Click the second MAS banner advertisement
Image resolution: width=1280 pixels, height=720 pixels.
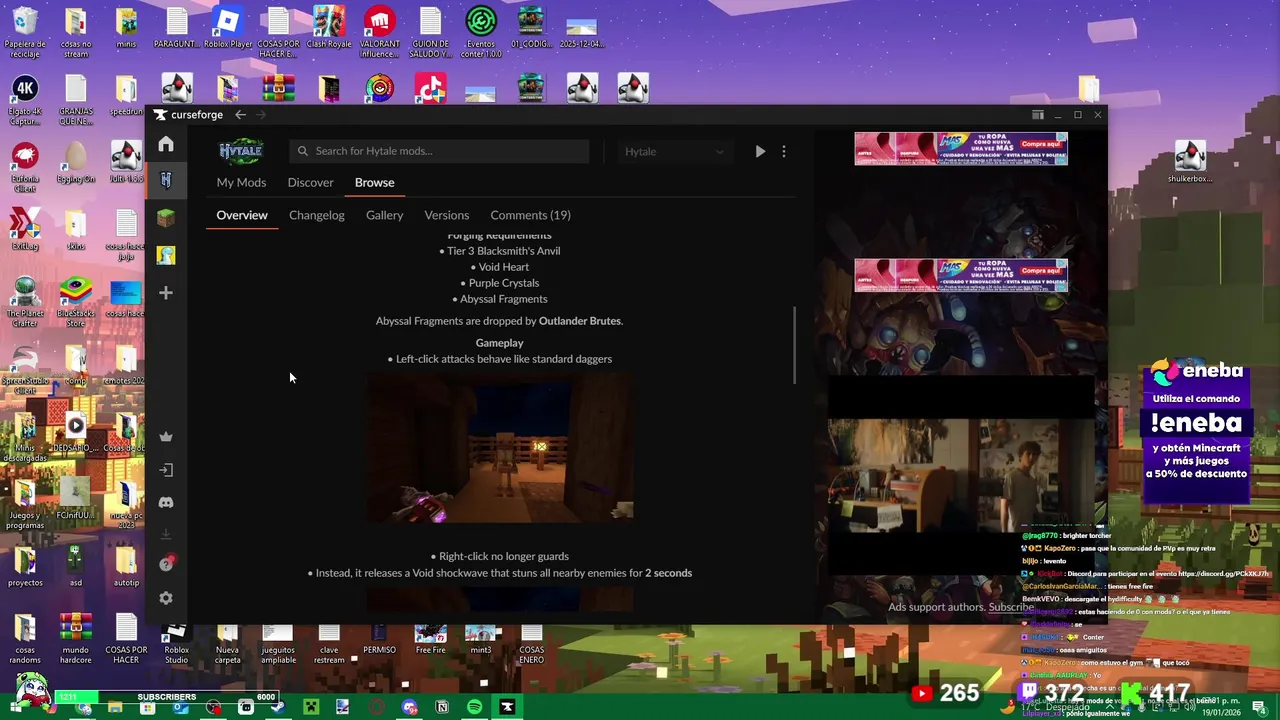click(961, 275)
